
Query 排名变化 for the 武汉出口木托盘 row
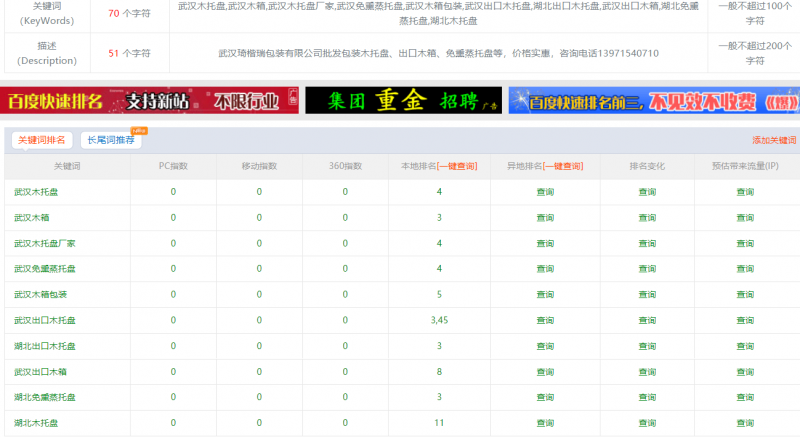click(647, 321)
